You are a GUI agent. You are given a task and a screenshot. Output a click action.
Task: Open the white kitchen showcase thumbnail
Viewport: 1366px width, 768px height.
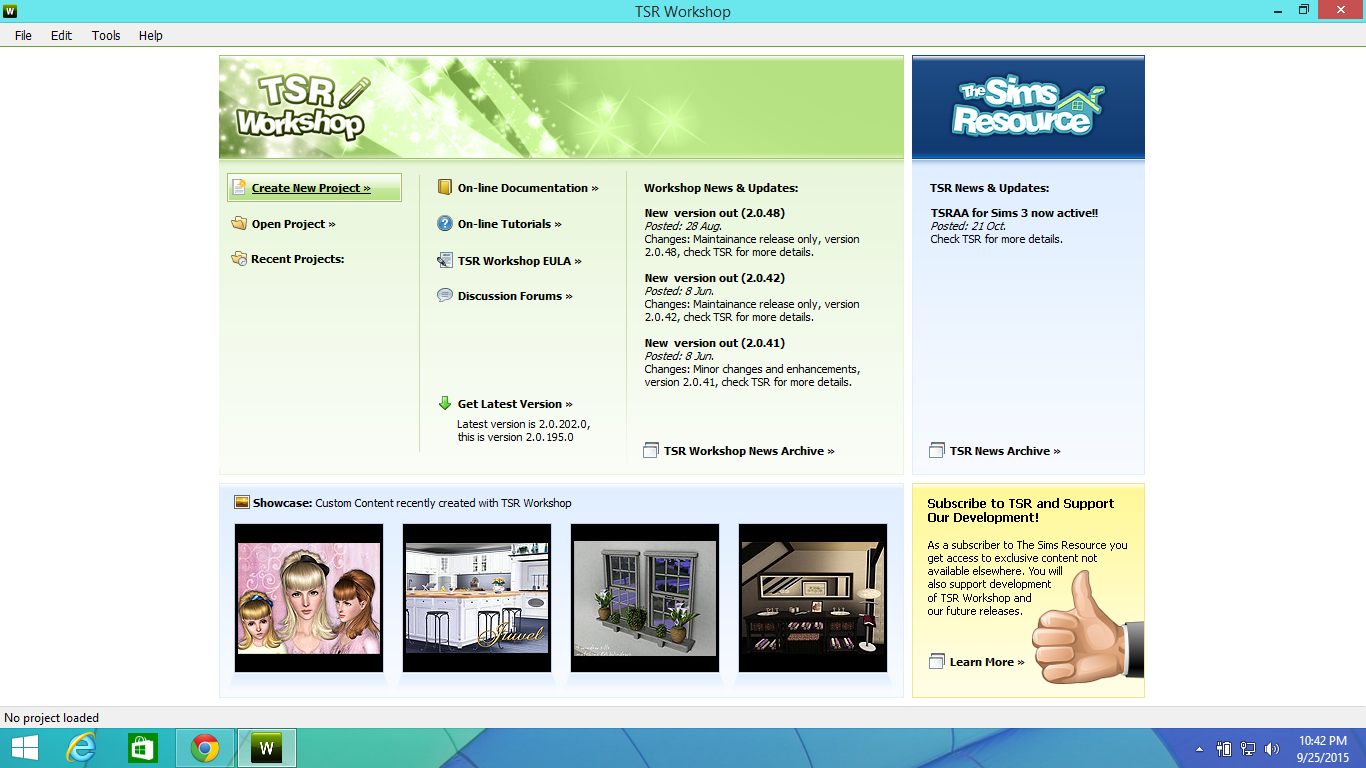[477, 598]
